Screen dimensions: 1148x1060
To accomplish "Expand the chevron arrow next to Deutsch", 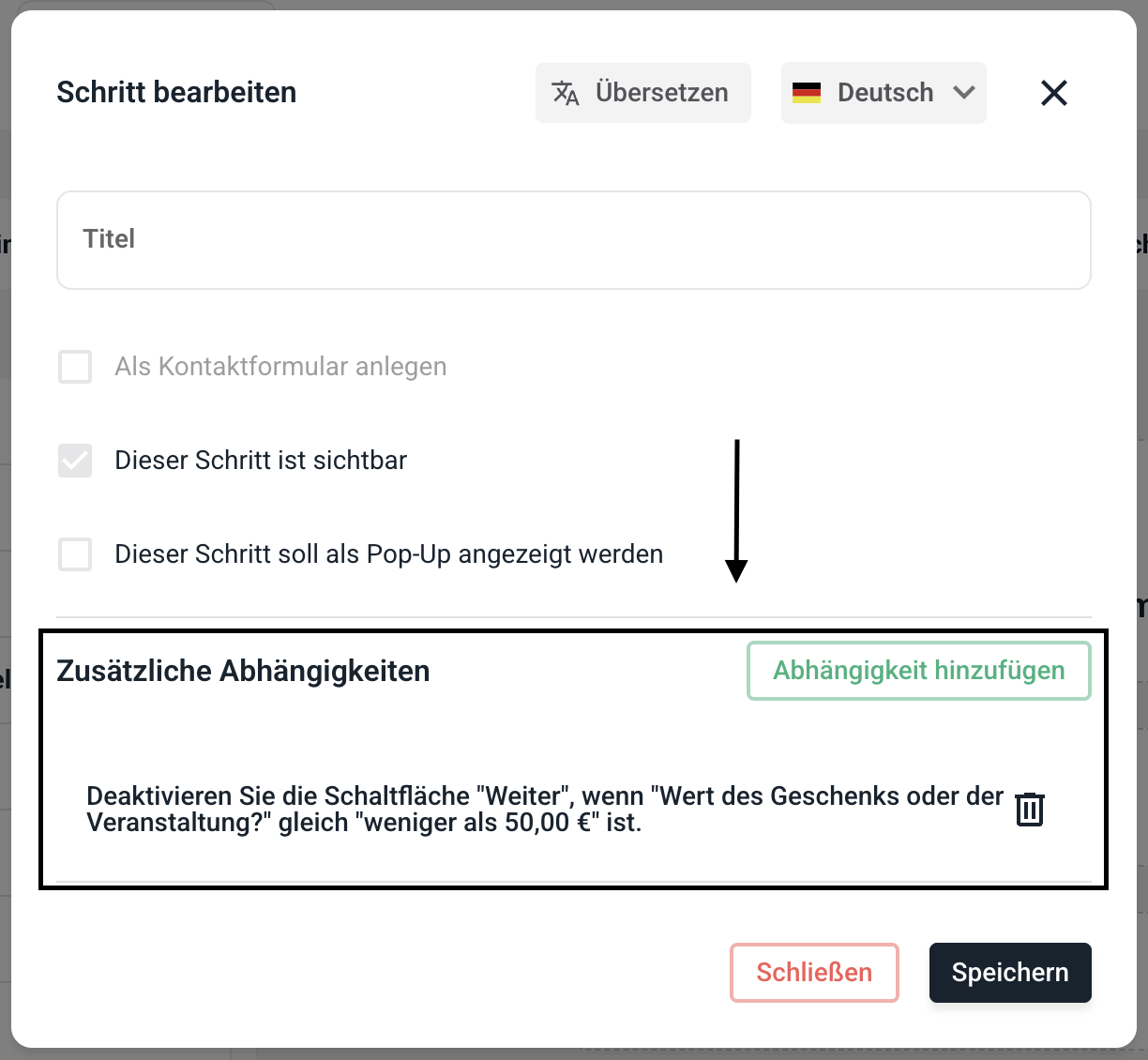I will [x=964, y=93].
